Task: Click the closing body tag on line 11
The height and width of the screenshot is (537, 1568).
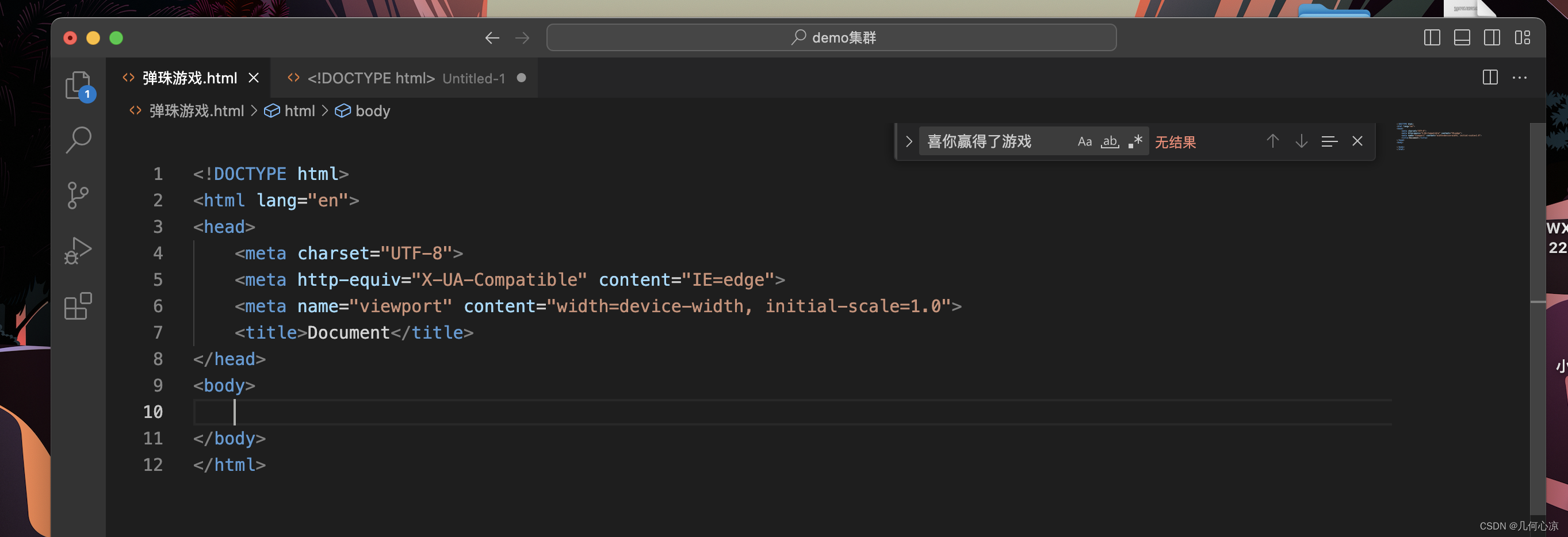Action: tap(230, 439)
